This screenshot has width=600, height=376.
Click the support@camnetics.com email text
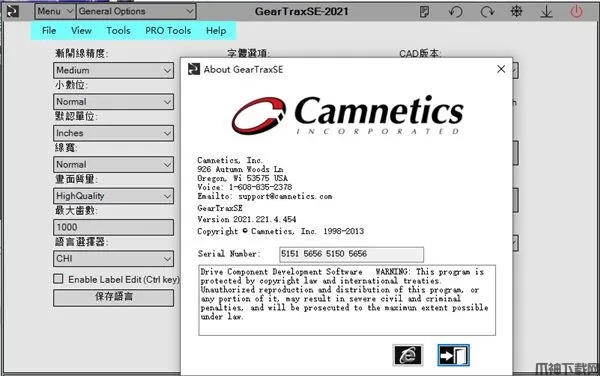point(285,197)
